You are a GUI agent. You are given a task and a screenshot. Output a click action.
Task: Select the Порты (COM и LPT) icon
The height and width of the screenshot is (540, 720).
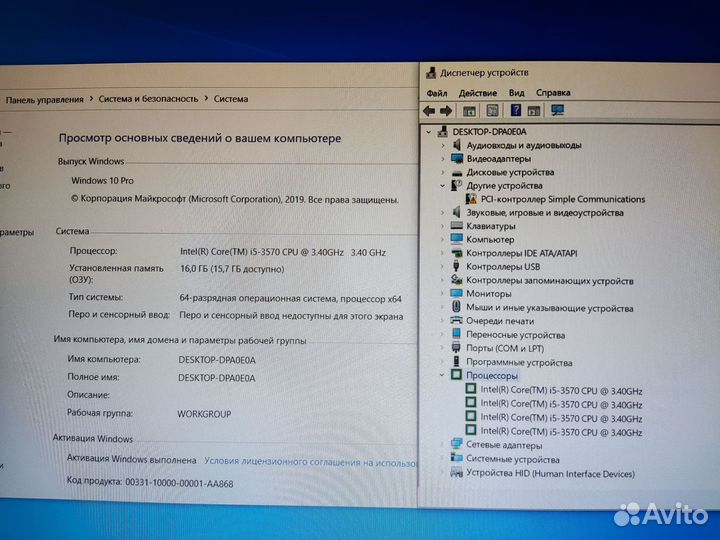pyautogui.click(x=456, y=348)
